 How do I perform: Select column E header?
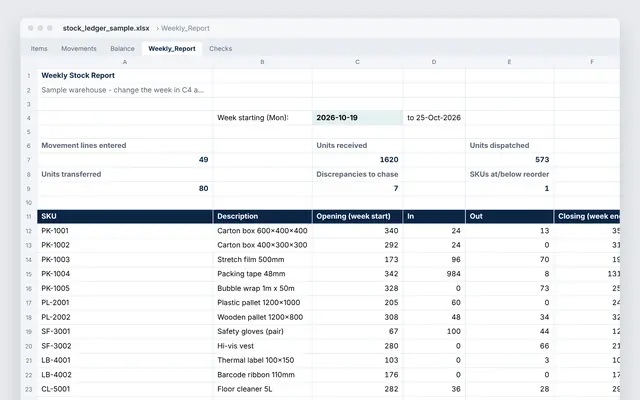[x=509, y=62]
